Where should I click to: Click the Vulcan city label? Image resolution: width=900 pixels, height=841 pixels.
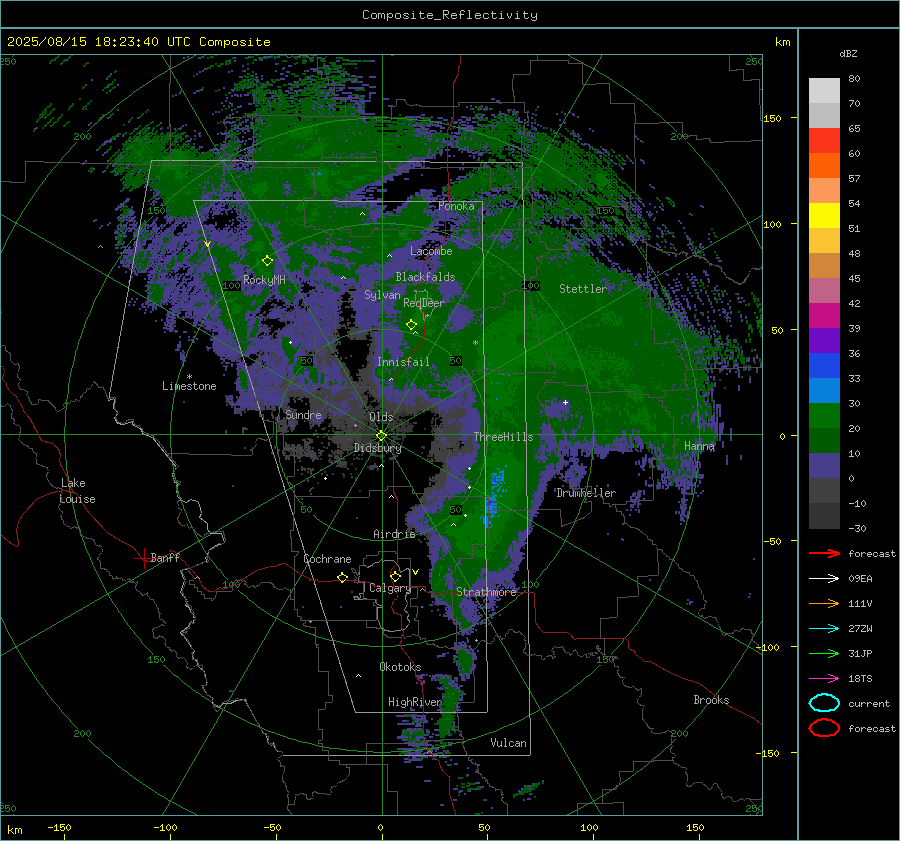(x=509, y=743)
